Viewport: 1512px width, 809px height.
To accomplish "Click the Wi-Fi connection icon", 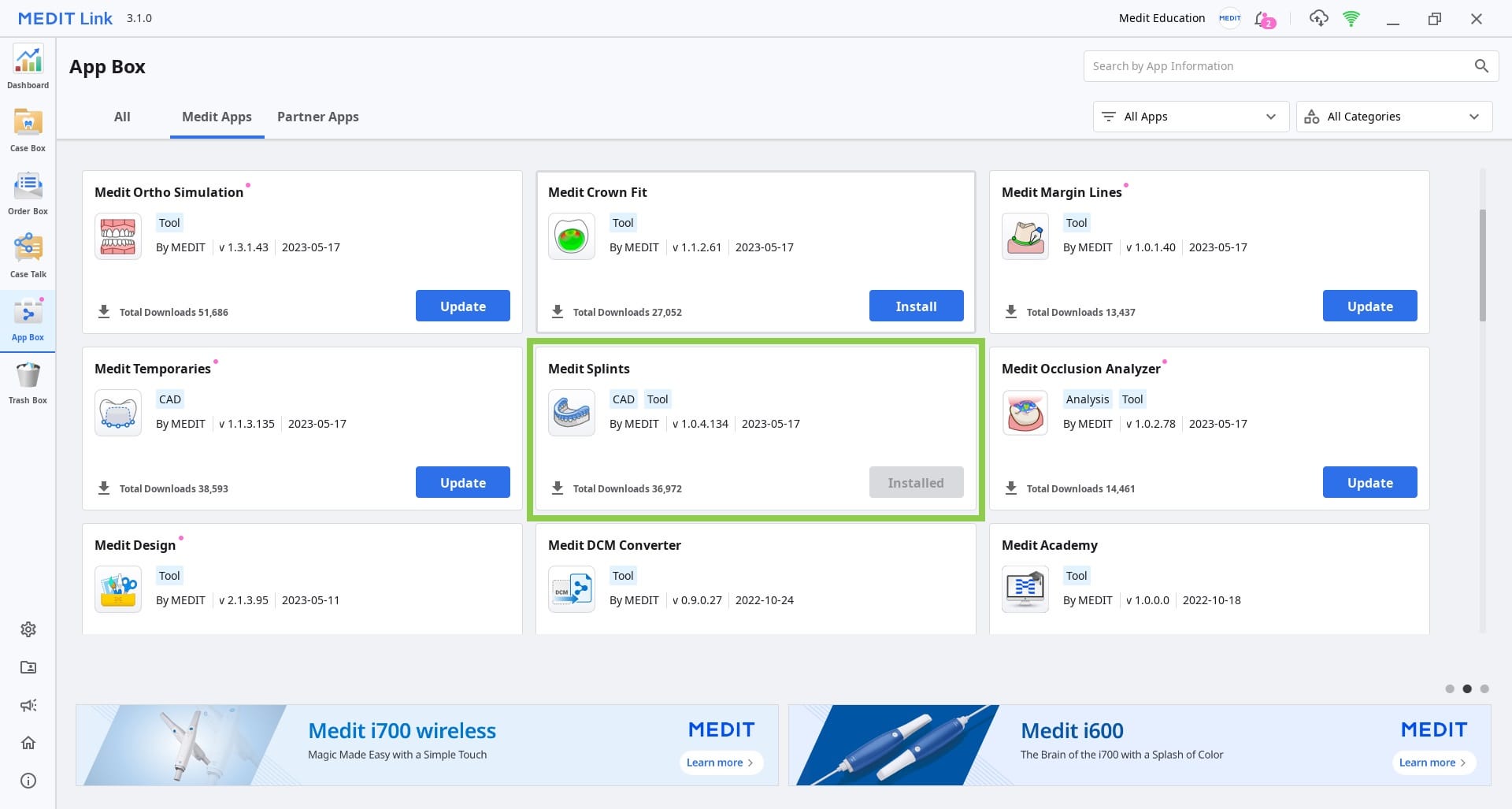I will point(1351,18).
